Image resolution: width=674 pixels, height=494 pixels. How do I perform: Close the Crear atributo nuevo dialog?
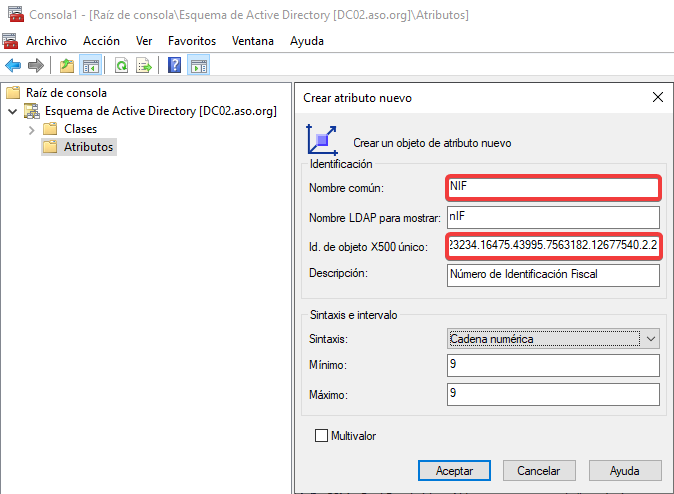pyautogui.click(x=657, y=97)
